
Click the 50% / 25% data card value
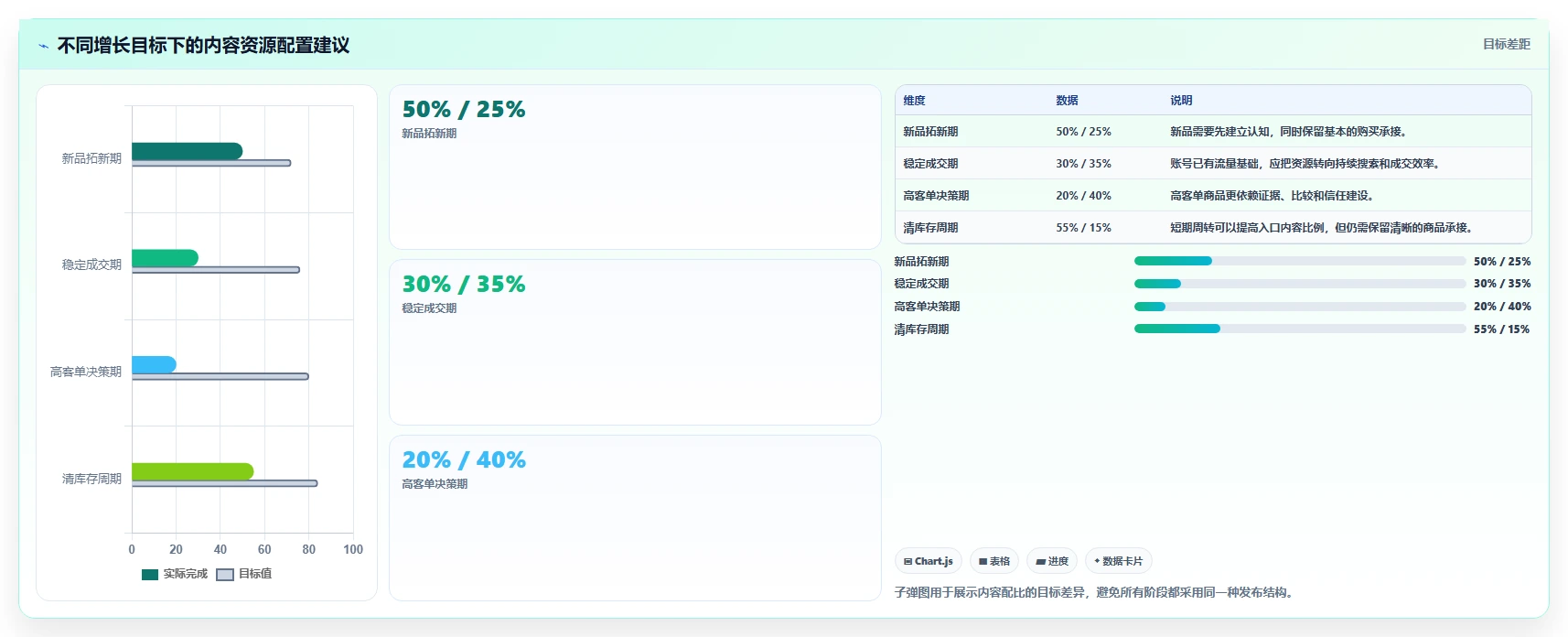pos(464,110)
